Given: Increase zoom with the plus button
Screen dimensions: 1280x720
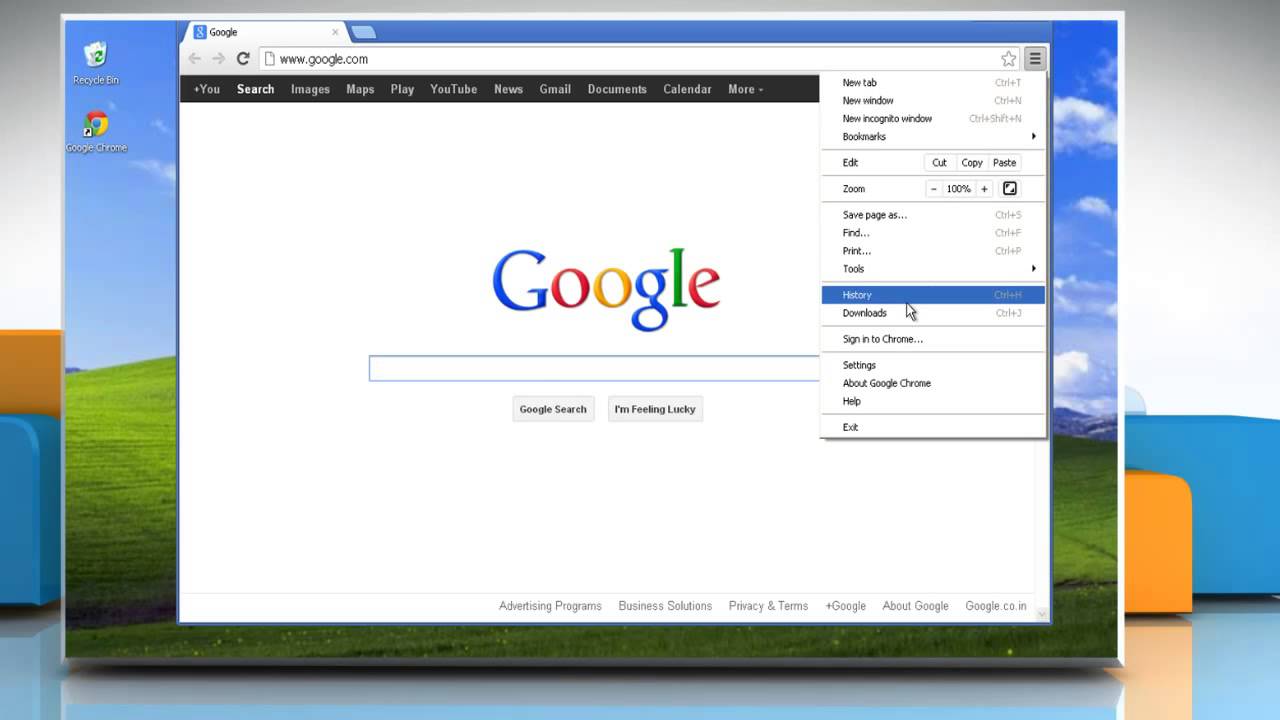Looking at the screenshot, I should [984, 189].
